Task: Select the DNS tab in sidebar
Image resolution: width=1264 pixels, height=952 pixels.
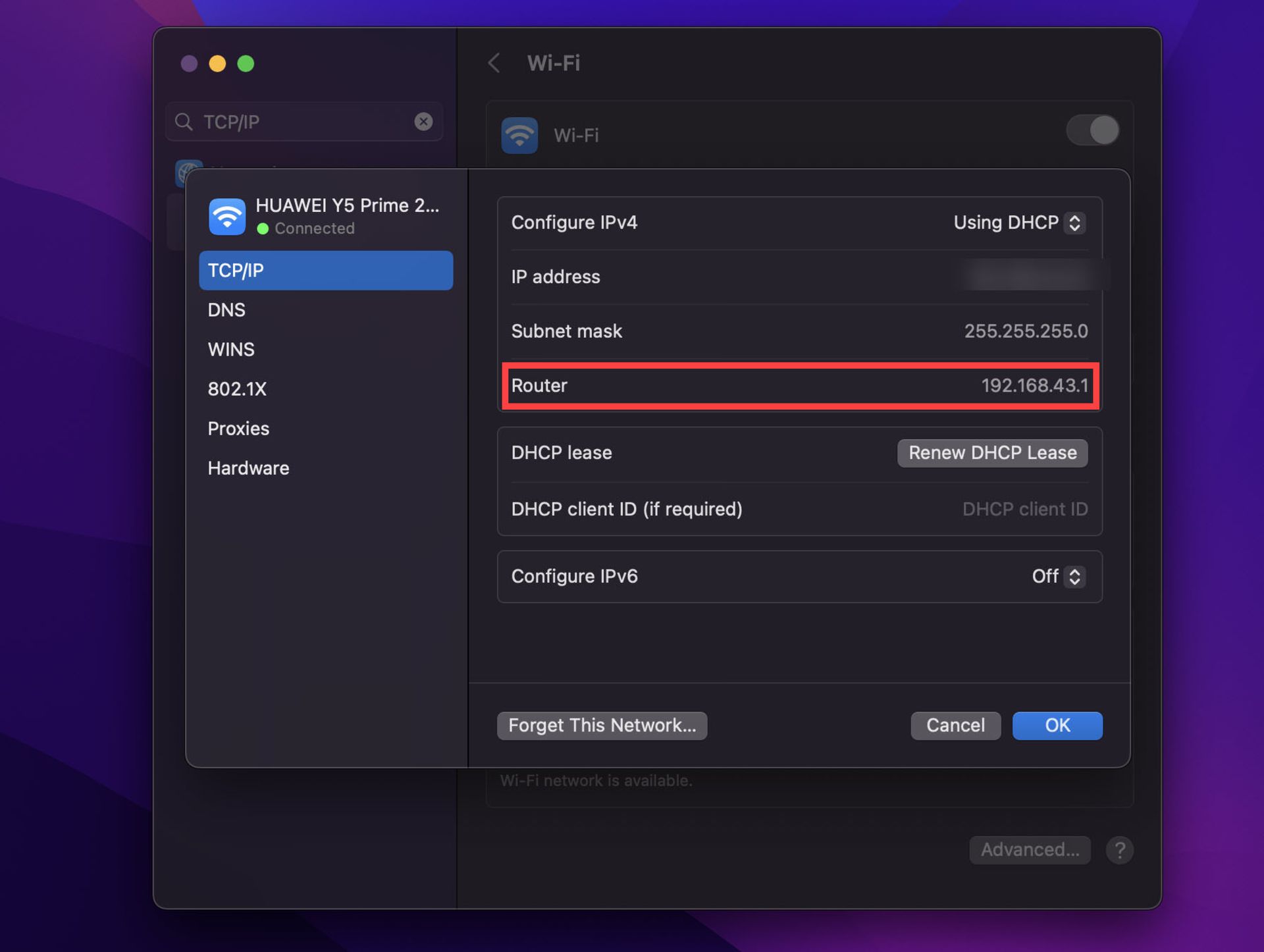Action: [226, 310]
